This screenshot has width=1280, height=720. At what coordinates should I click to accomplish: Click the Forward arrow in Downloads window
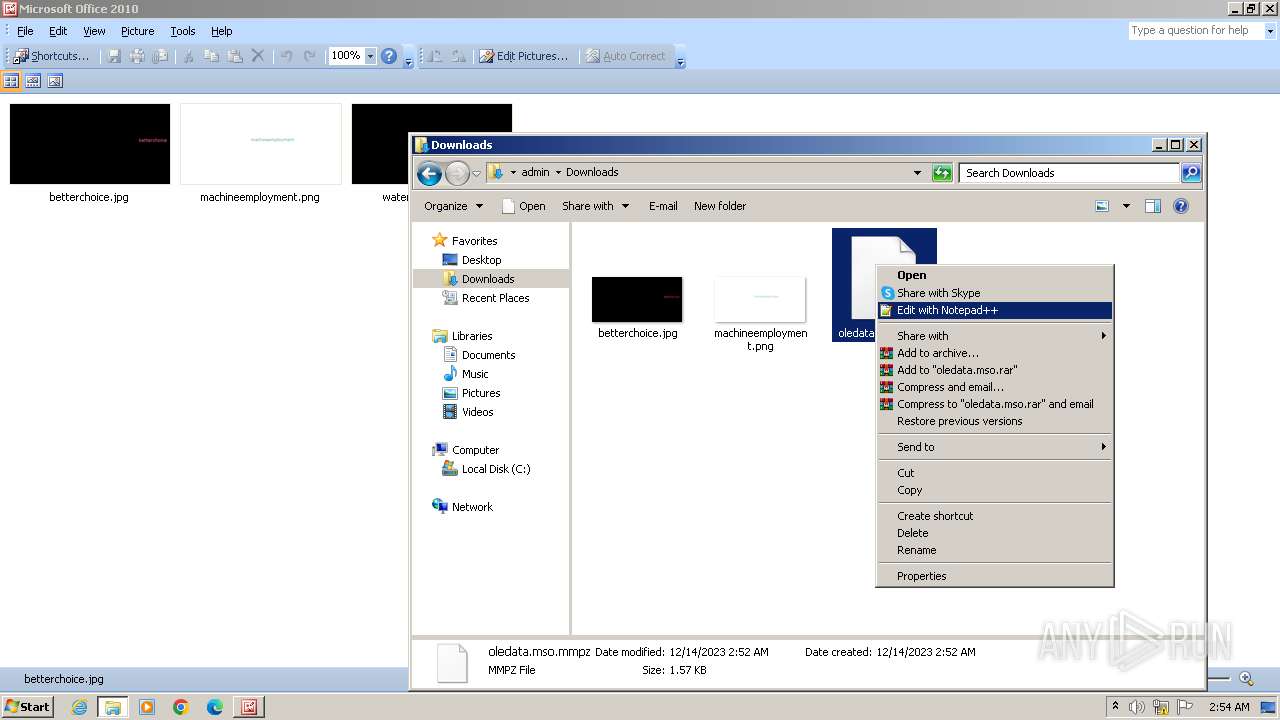pos(457,174)
